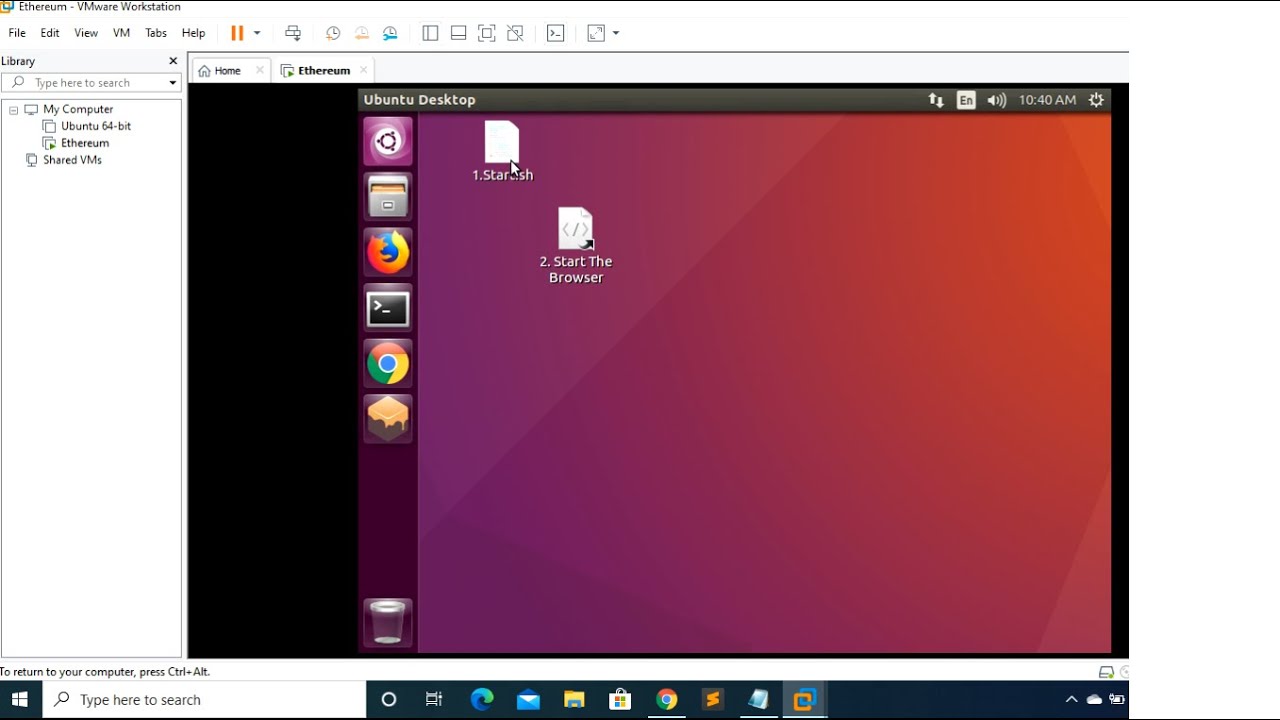Open the VM menu

(122, 33)
